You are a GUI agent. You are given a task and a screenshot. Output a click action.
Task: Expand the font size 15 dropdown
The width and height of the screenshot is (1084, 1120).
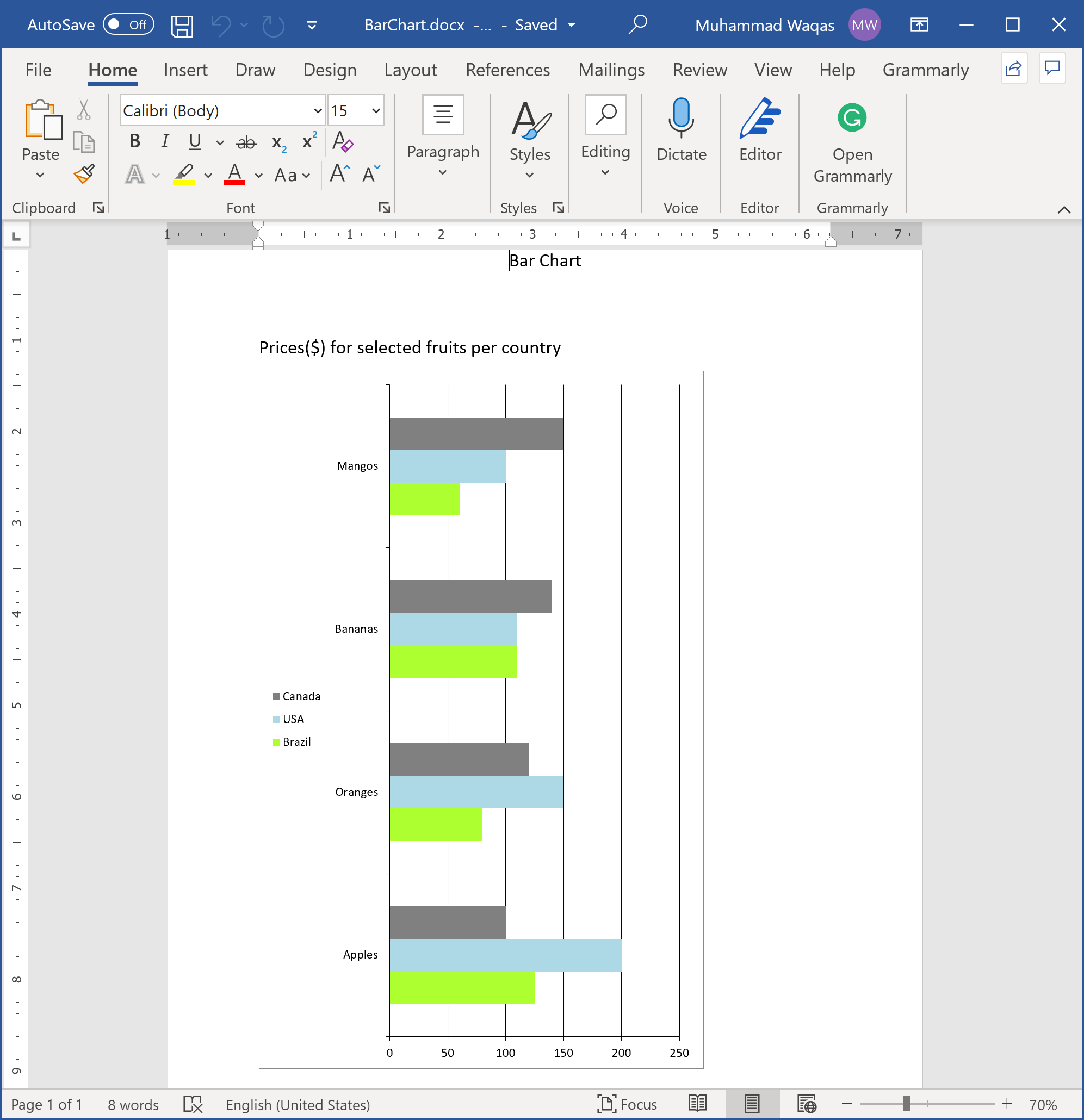[x=376, y=111]
